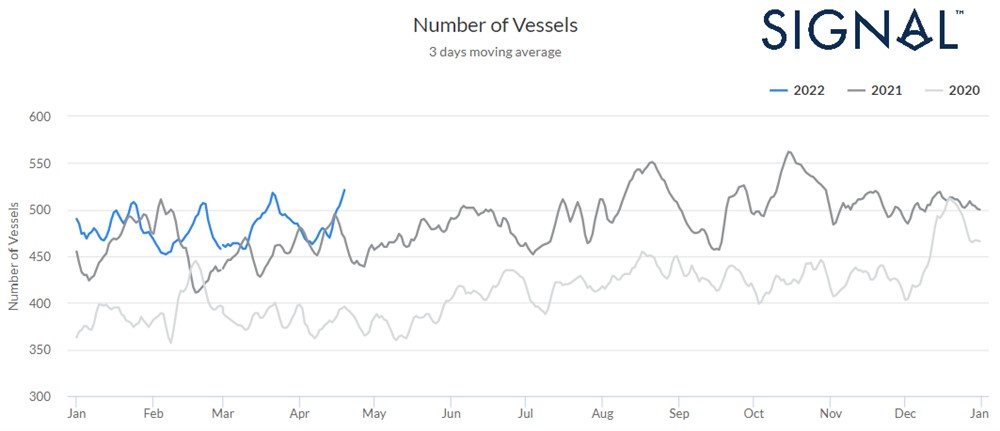Click the 2021 line's highest peak in October
1000x431 pixels.
[789, 152]
